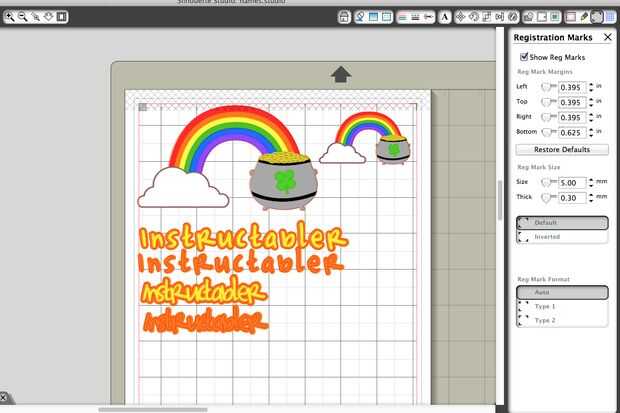Viewport: 620px width, 413px height.
Task: Click the Top margin stepper arrows
Action: [591, 102]
